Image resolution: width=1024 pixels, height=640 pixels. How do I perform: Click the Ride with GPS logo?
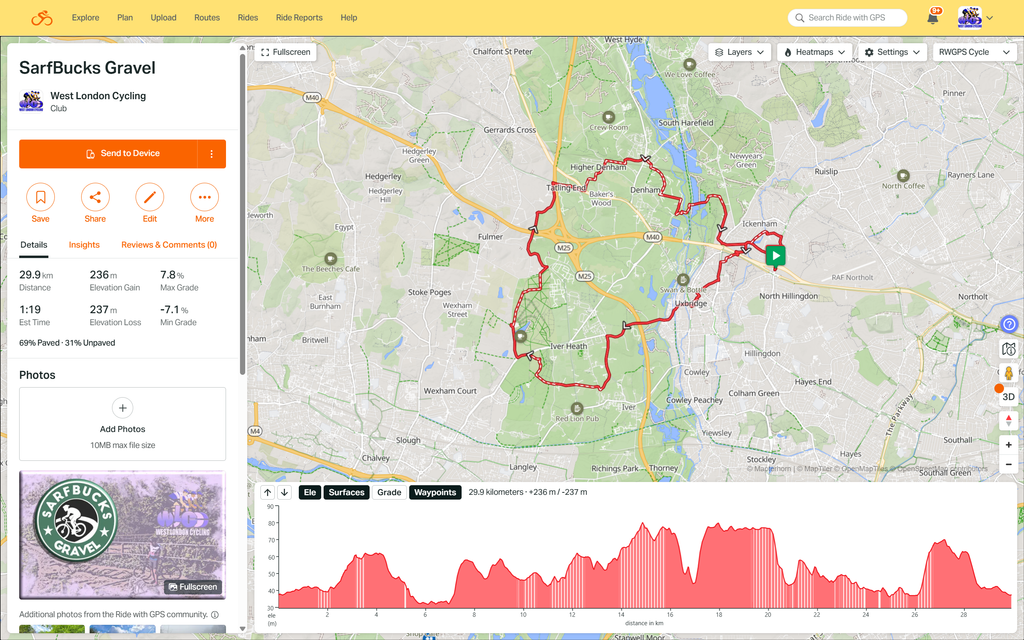click(x=42, y=18)
